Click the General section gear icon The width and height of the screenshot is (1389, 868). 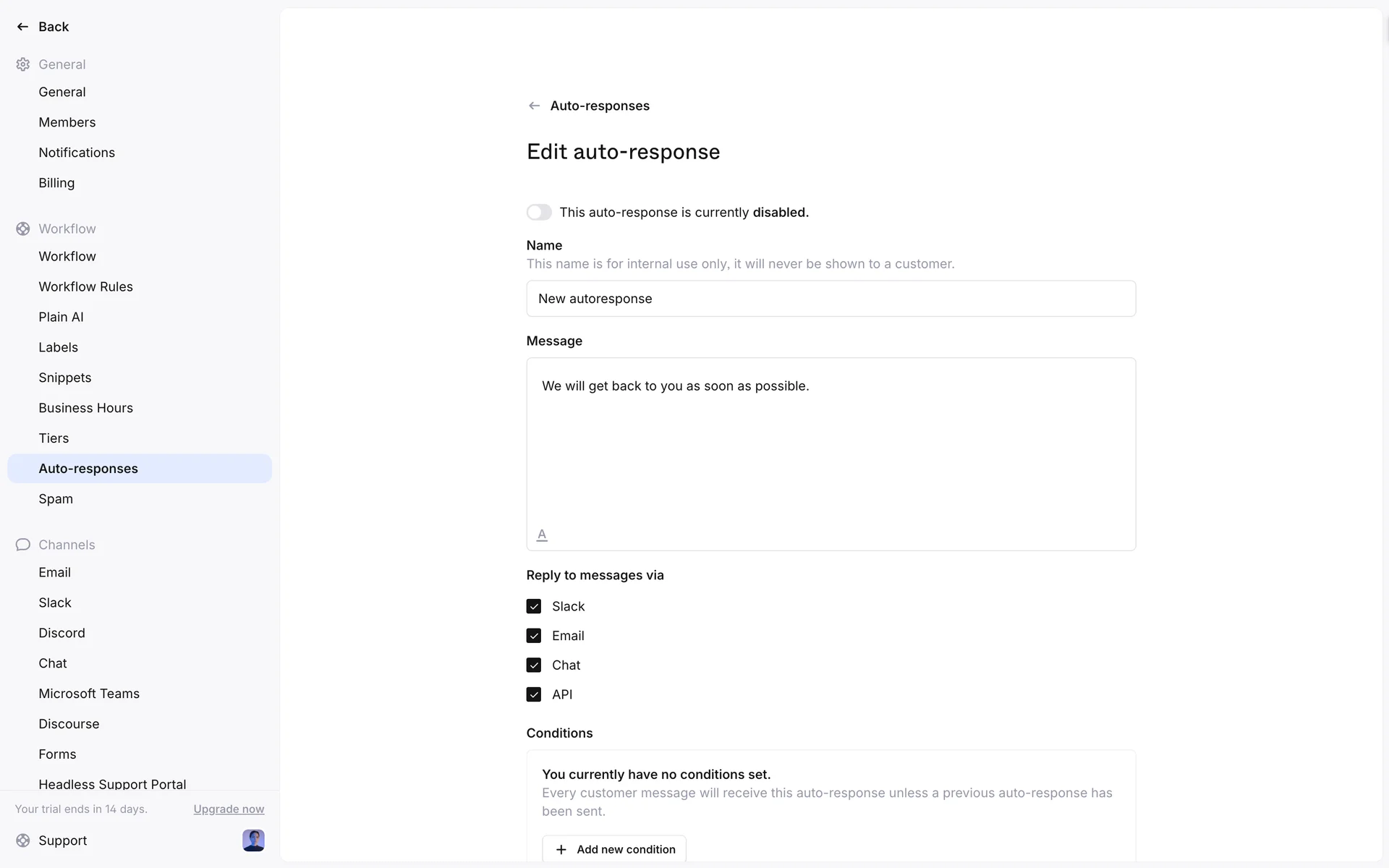[x=23, y=64]
